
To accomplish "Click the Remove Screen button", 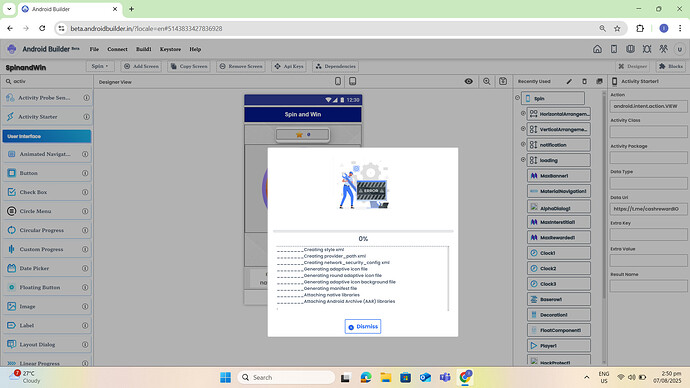I will click(241, 66).
